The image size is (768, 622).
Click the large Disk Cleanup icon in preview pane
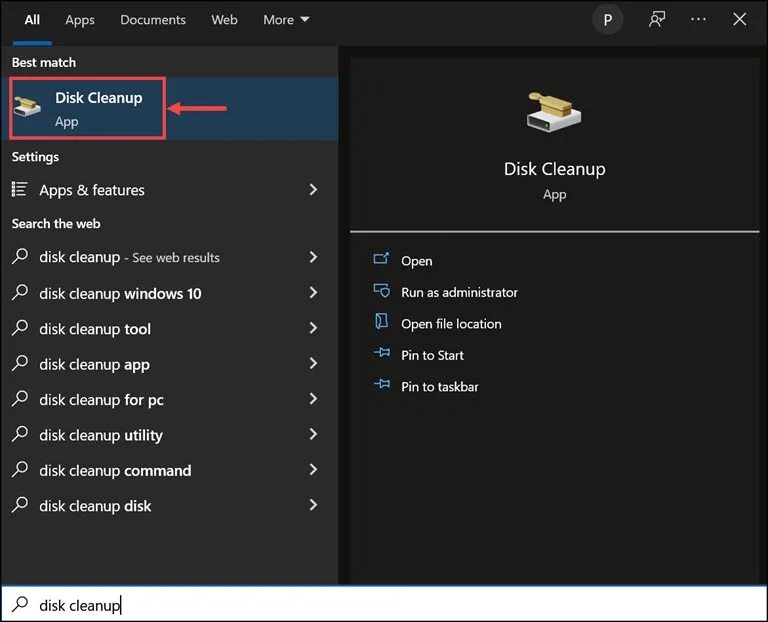(554, 112)
